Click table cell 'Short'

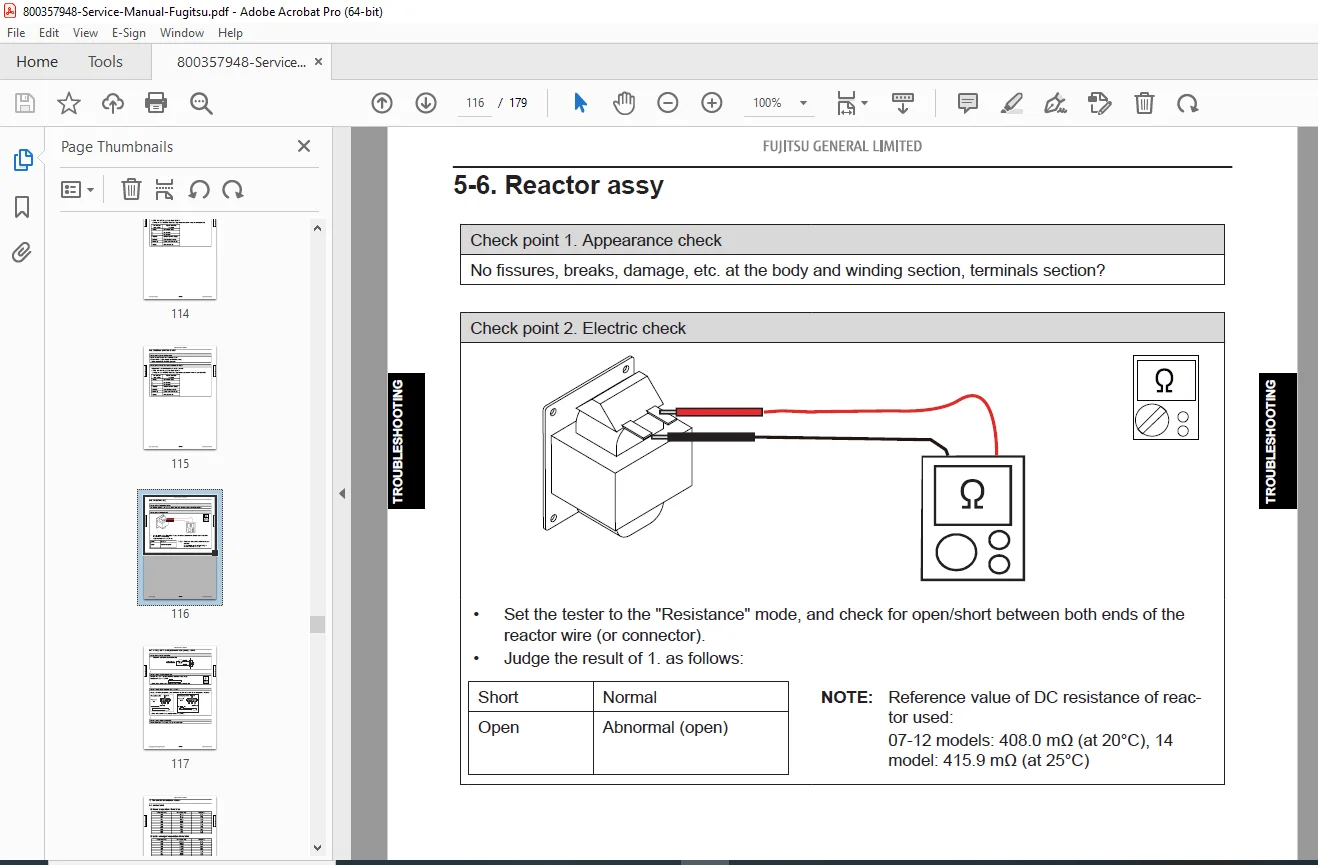pos(498,697)
